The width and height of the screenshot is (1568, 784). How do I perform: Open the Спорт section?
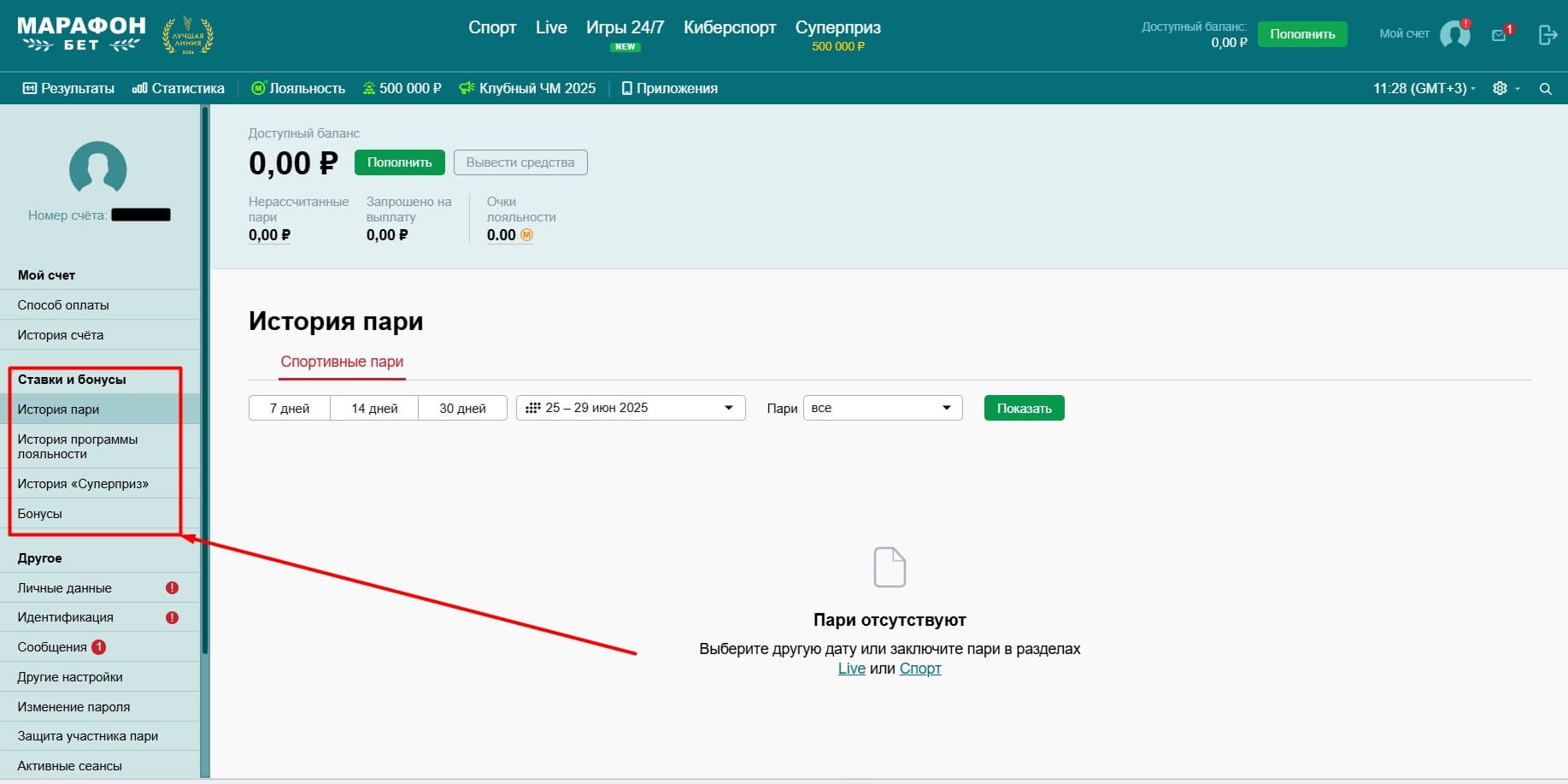coord(492,27)
